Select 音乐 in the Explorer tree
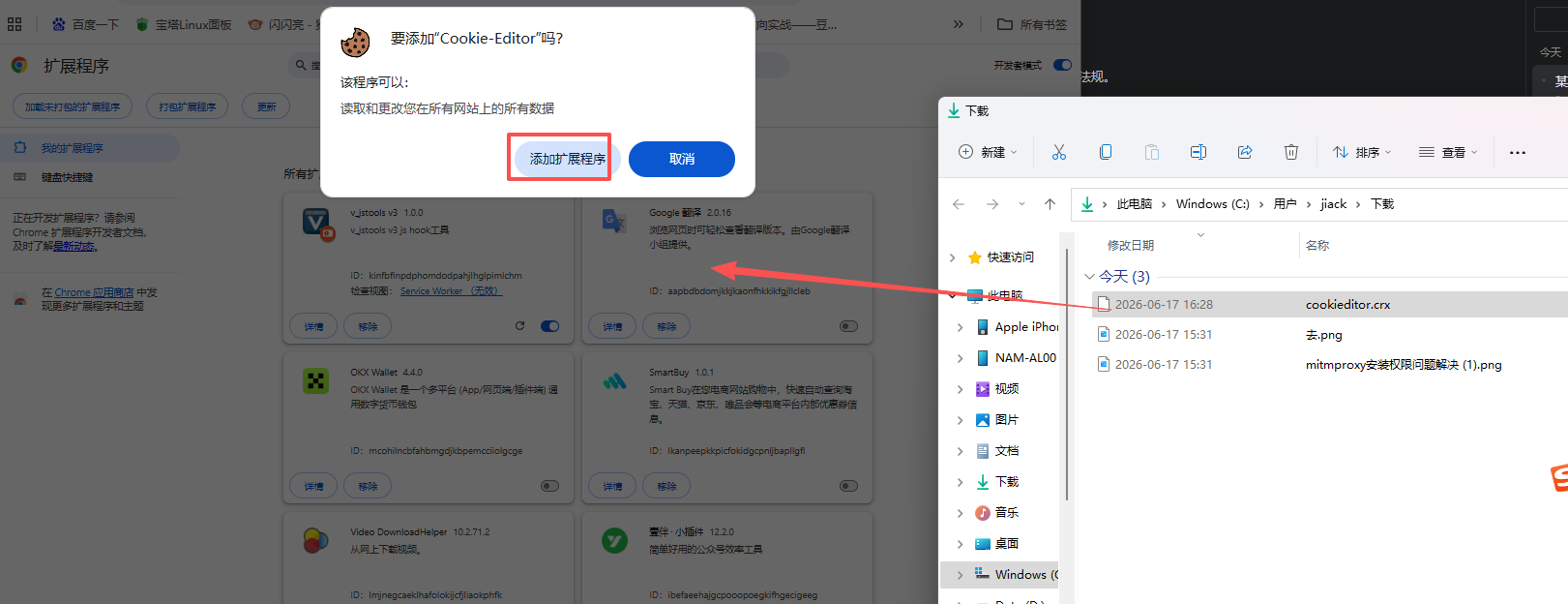1568x604 pixels. point(1006,512)
